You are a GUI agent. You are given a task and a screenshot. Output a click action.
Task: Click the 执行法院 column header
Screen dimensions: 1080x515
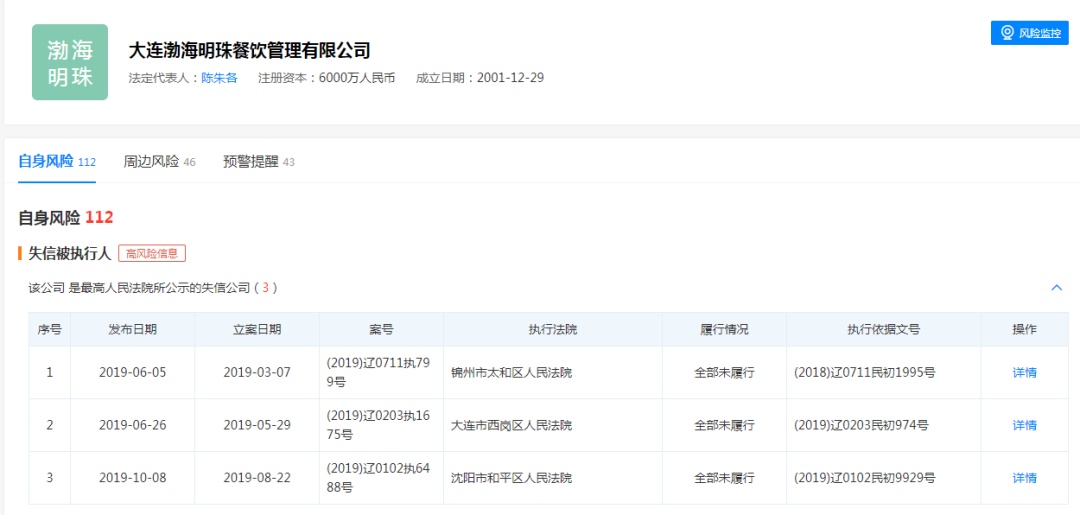[x=553, y=330]
